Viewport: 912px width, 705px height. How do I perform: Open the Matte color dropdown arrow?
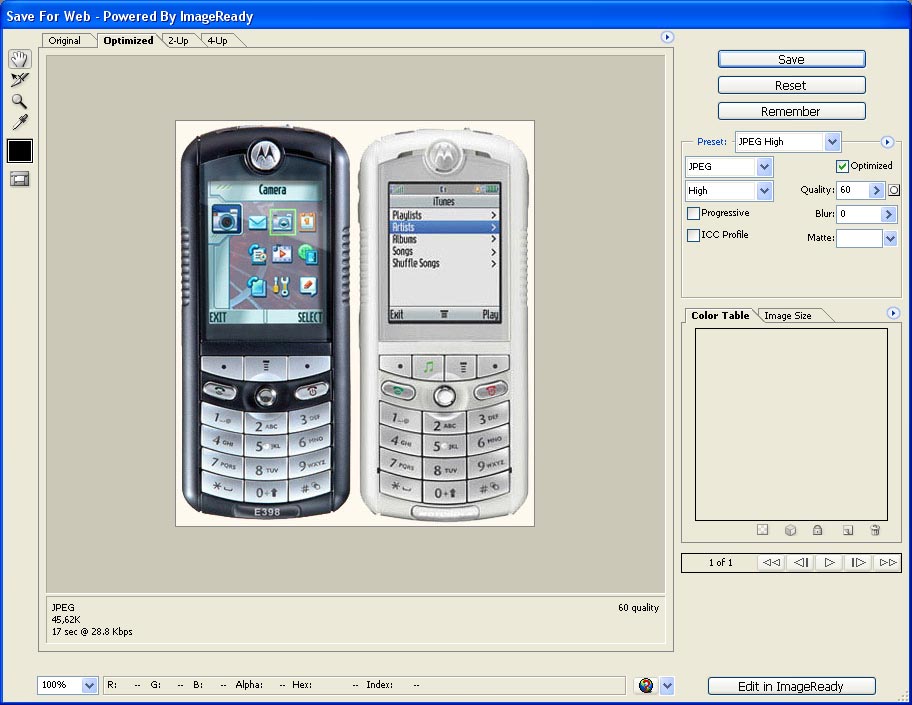click(x=890, y=238)
